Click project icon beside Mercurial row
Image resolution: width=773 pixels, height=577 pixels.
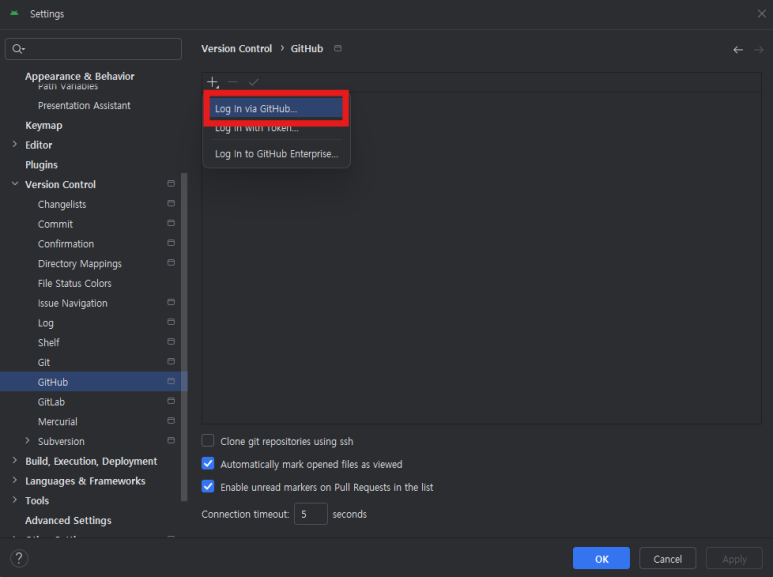tap(171, 420)
